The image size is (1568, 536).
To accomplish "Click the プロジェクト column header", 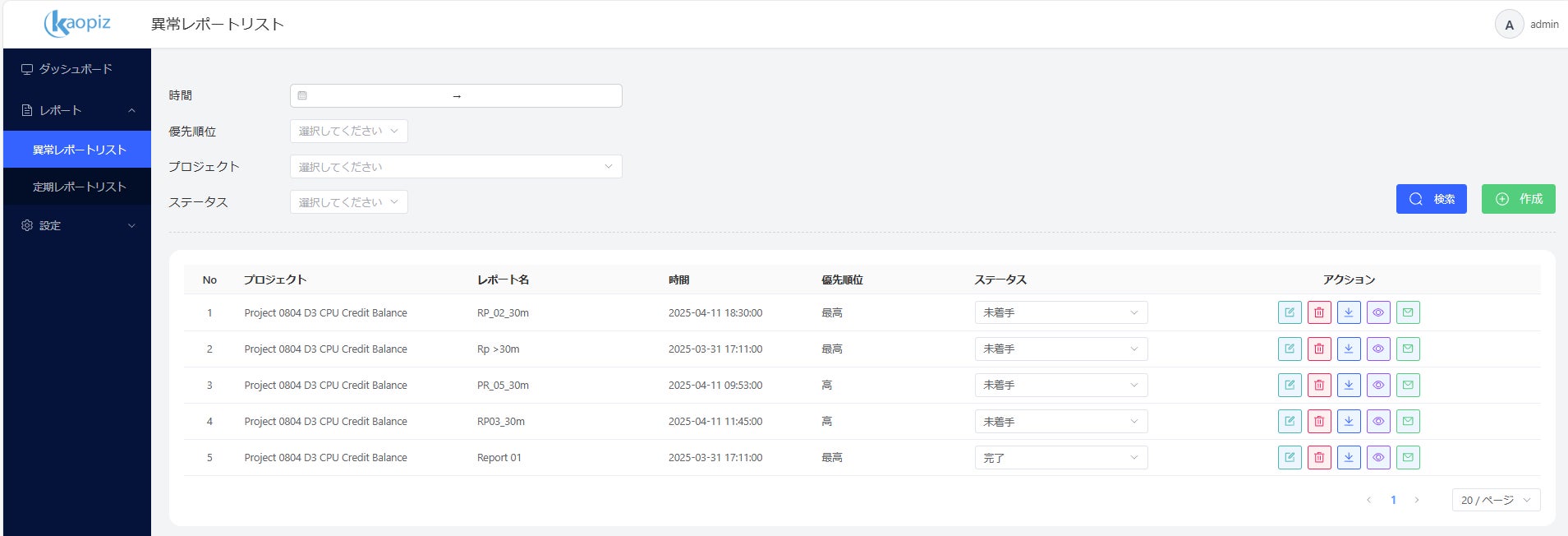I will [275, 280].
